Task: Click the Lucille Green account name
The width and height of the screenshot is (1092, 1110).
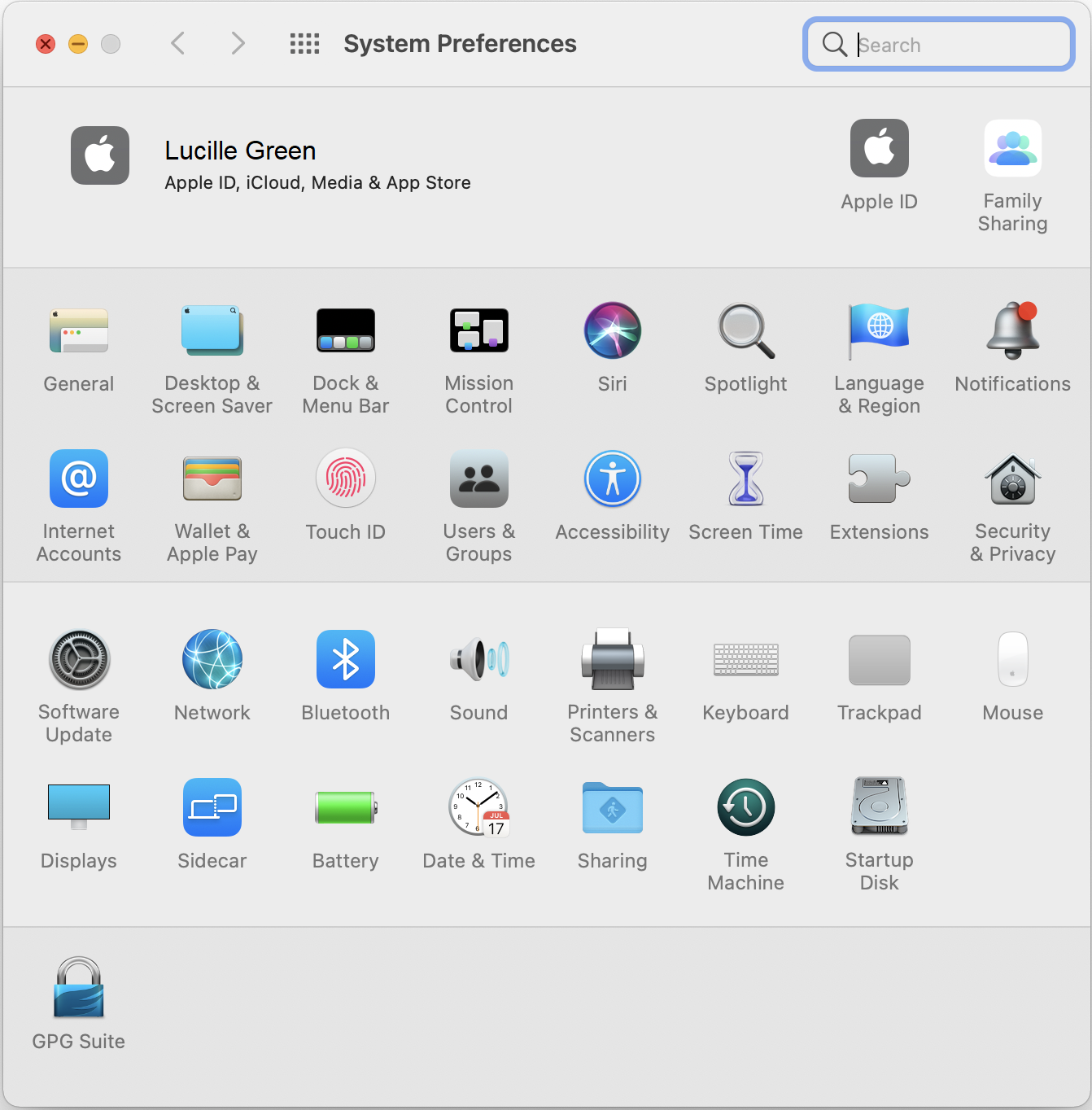Action: click(x=240, y=151)
